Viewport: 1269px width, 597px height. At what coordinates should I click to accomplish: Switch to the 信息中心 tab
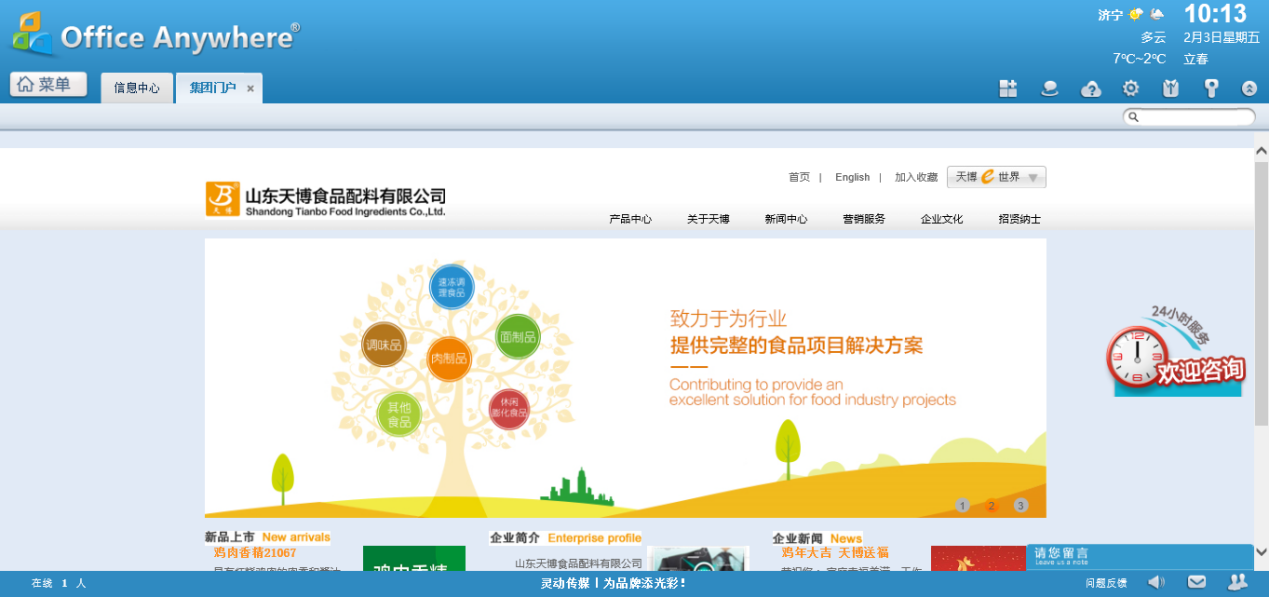pyautogui.click(x=137, y=88)
